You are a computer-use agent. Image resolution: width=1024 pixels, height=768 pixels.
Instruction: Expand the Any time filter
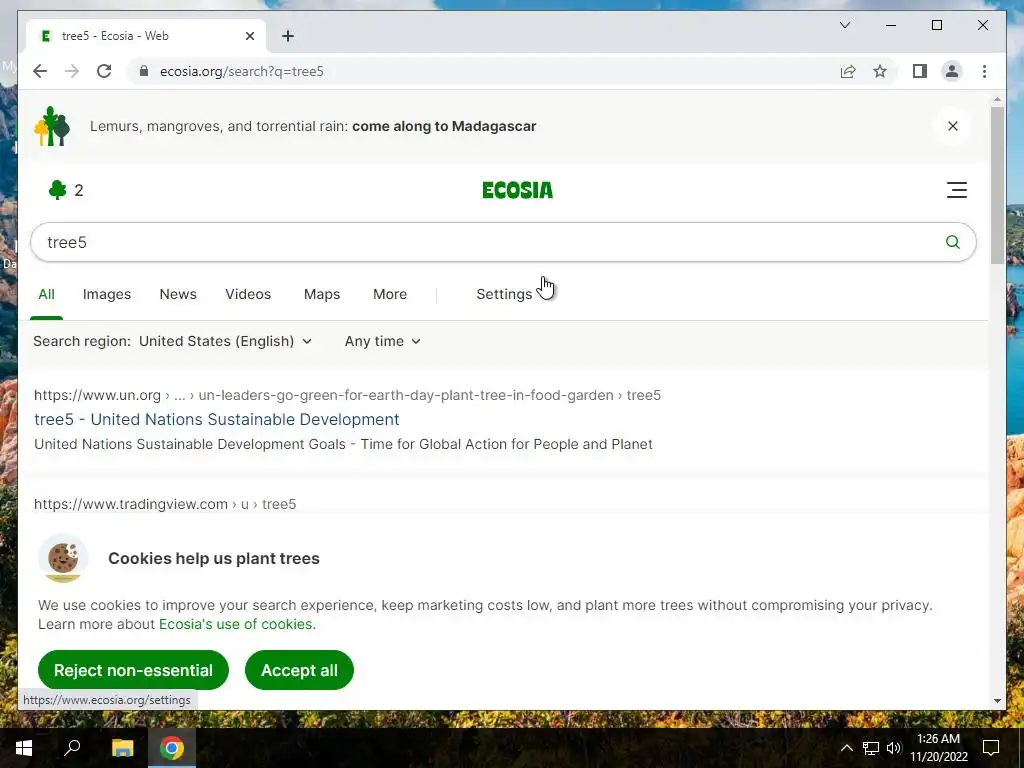click(383, 341)
